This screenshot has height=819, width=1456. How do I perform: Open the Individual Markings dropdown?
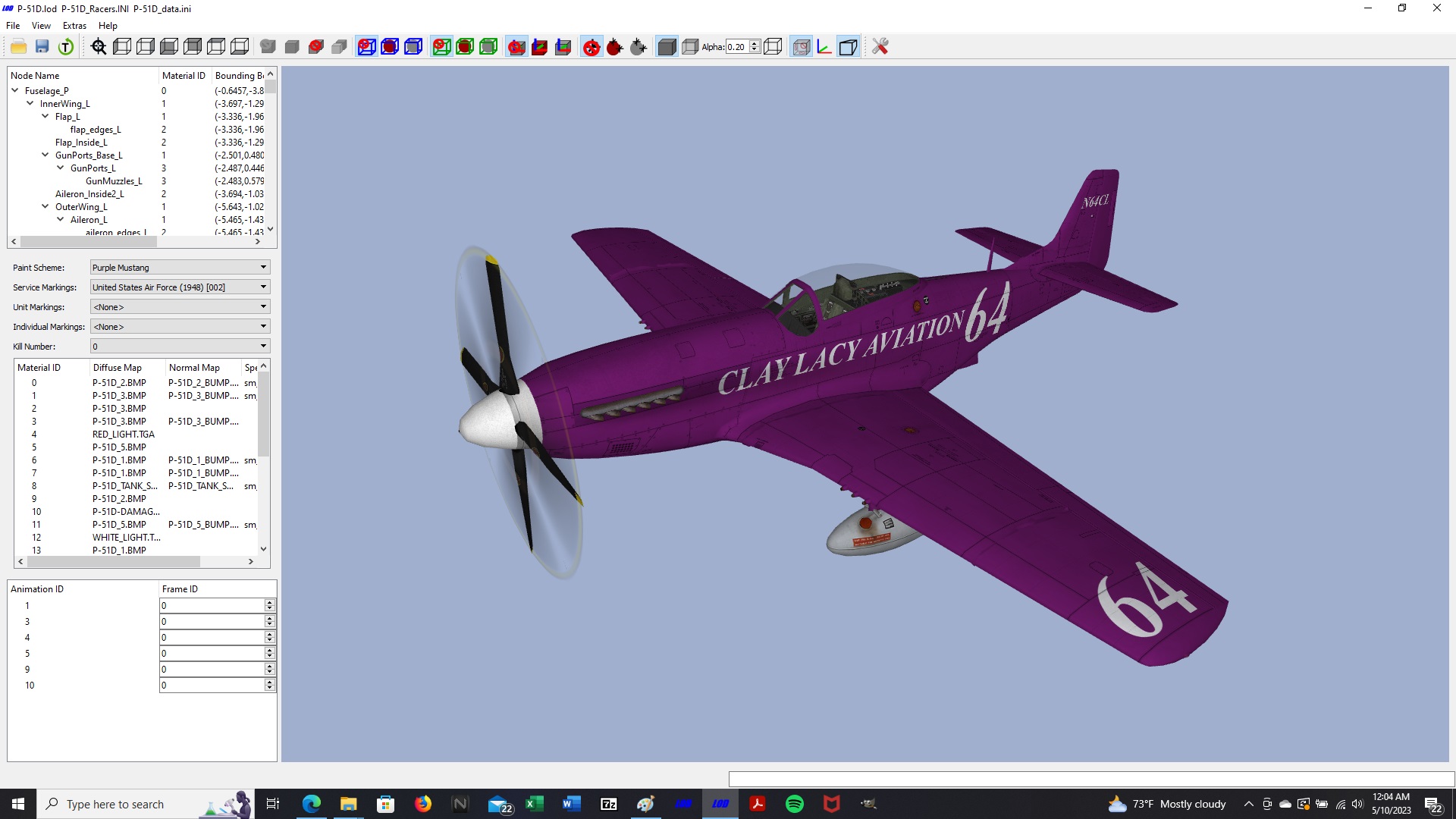(x=180, y=327)
